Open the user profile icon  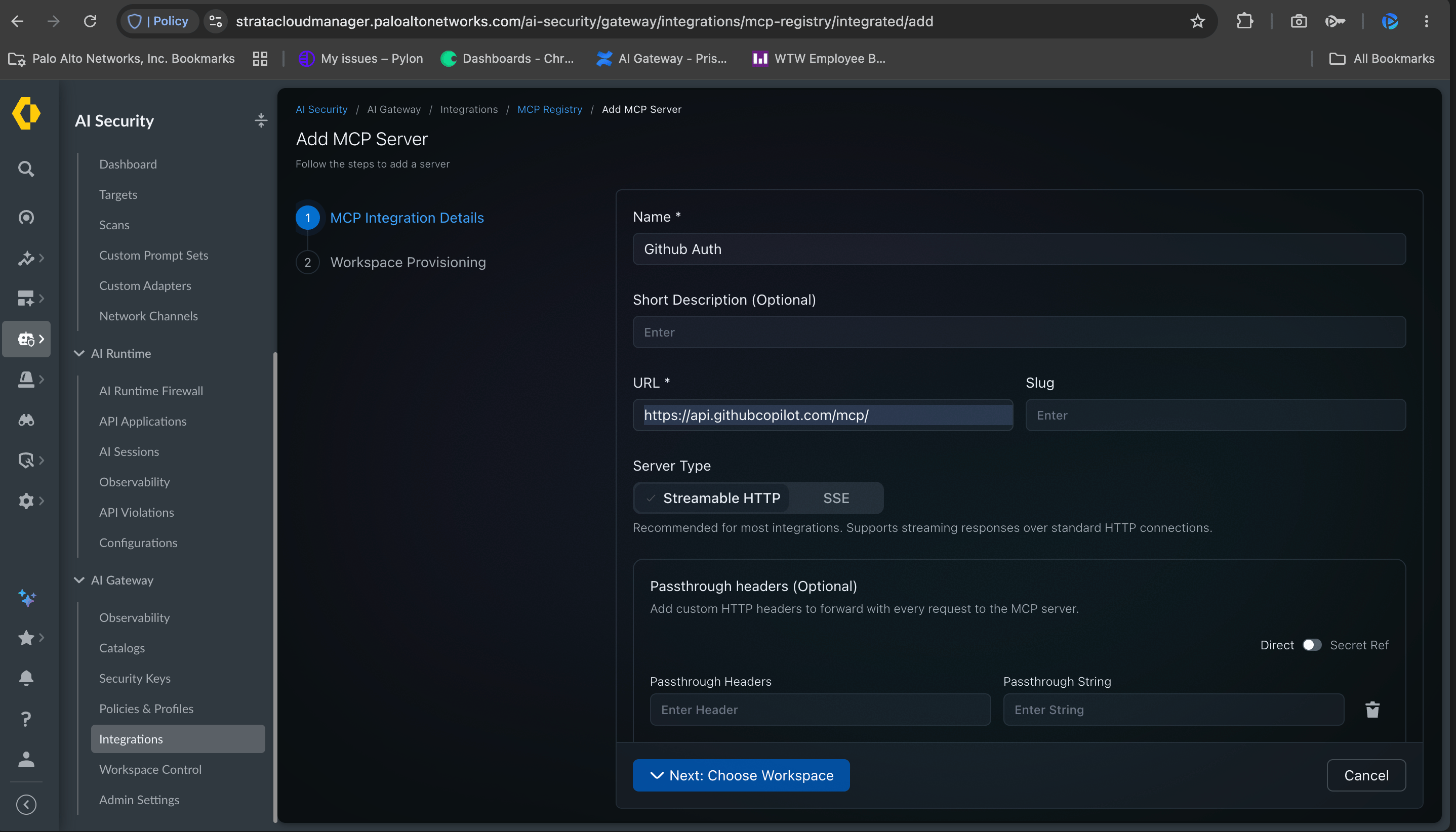pyautogui.click(x=26, y=759)
